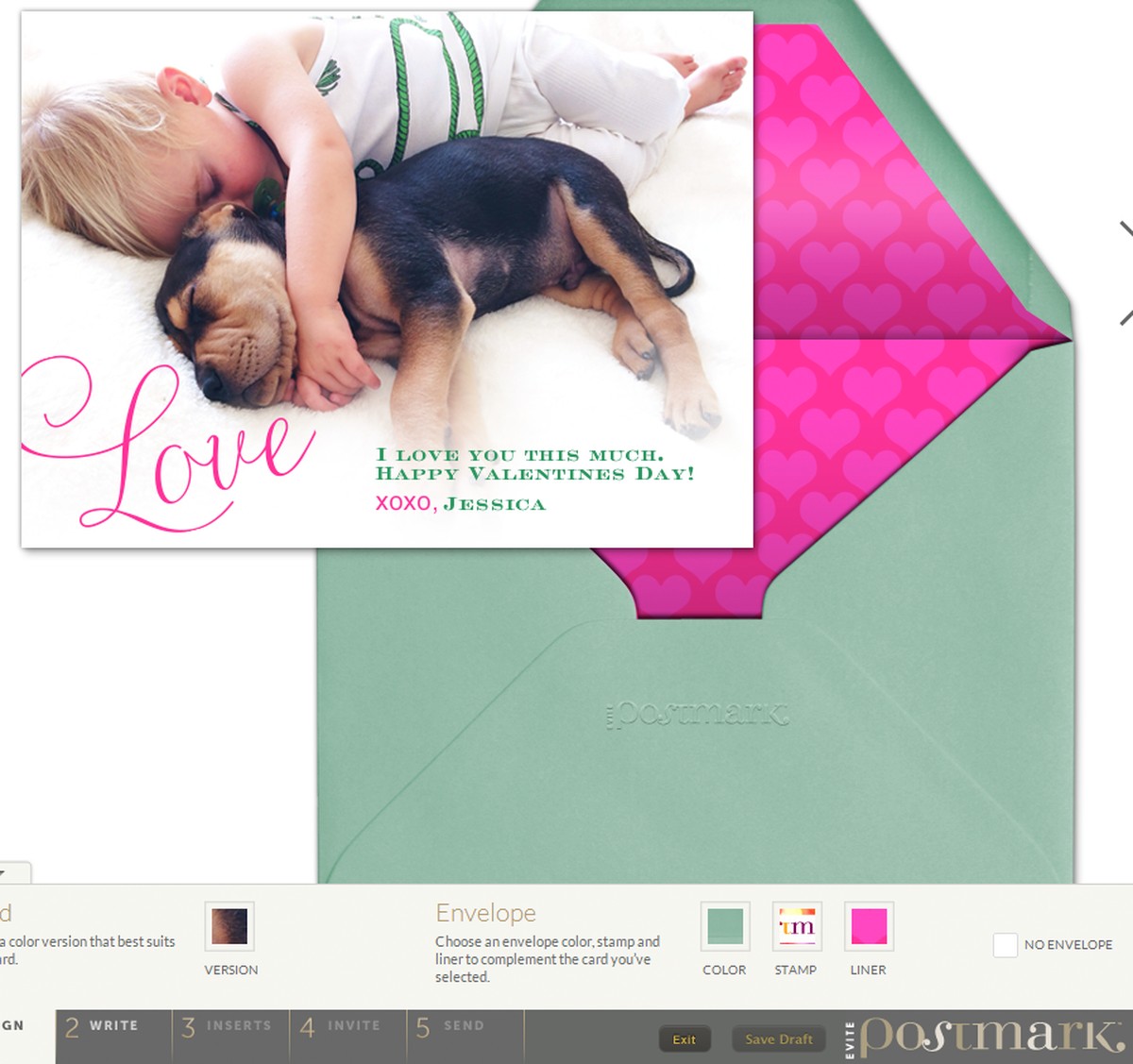This screenshot has height=1064, width=1133.
Task: Save the card with Save Draft
Action: pyautogui.click(x=779, y=1039)
